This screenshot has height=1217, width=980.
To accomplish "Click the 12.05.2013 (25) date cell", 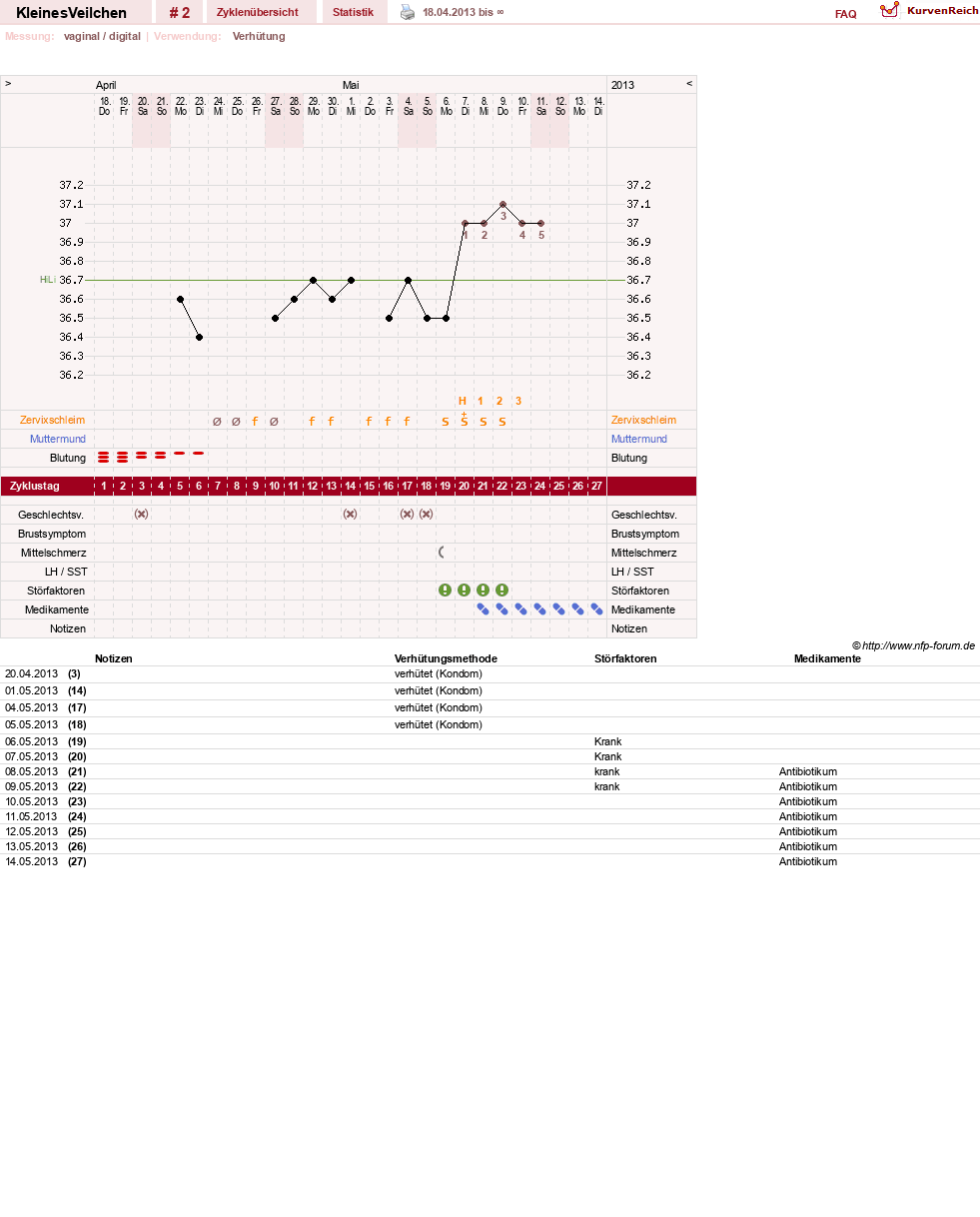I will click(x=45, y=831).
